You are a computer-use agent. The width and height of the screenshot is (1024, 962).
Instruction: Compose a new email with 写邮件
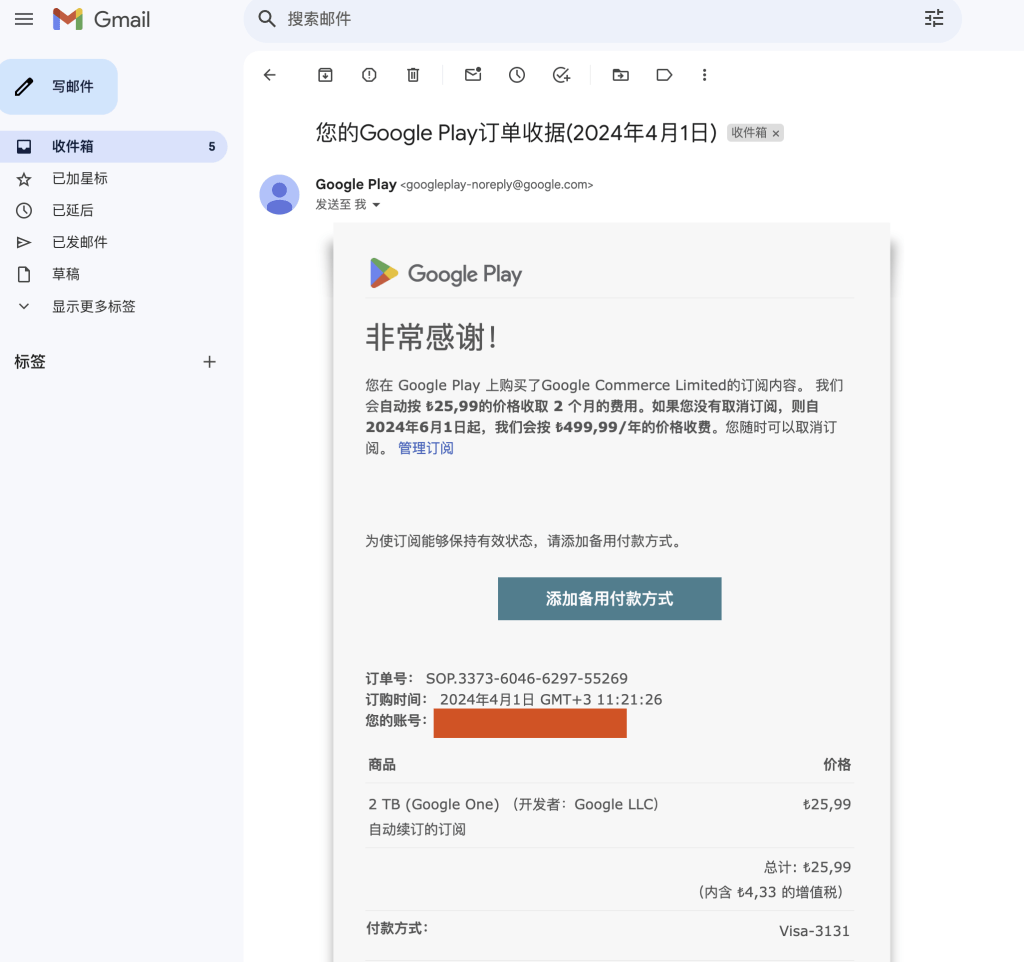tap(59, 87)
